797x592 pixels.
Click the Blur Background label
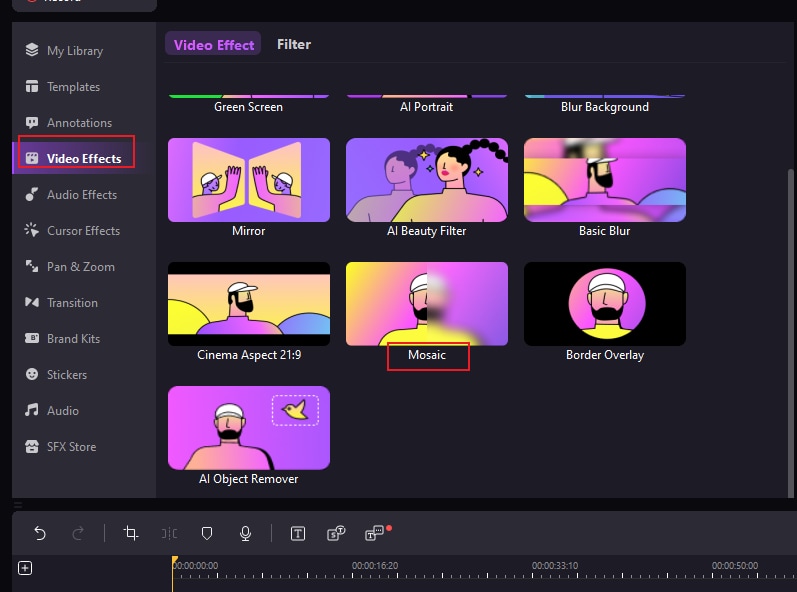(x=604, y=107)
